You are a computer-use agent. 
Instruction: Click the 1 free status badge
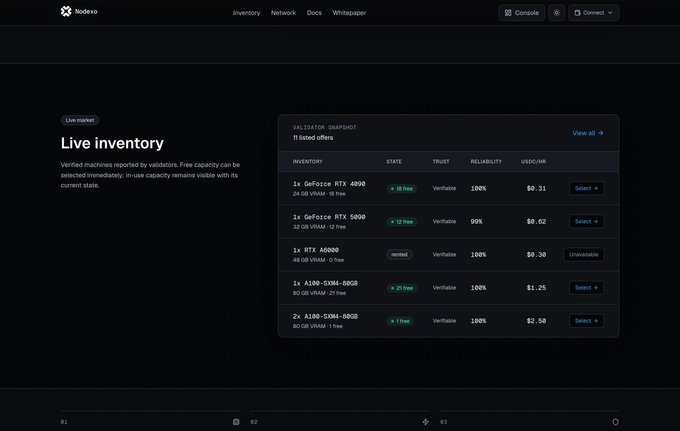pyautogui.click(x=400, y=321)
